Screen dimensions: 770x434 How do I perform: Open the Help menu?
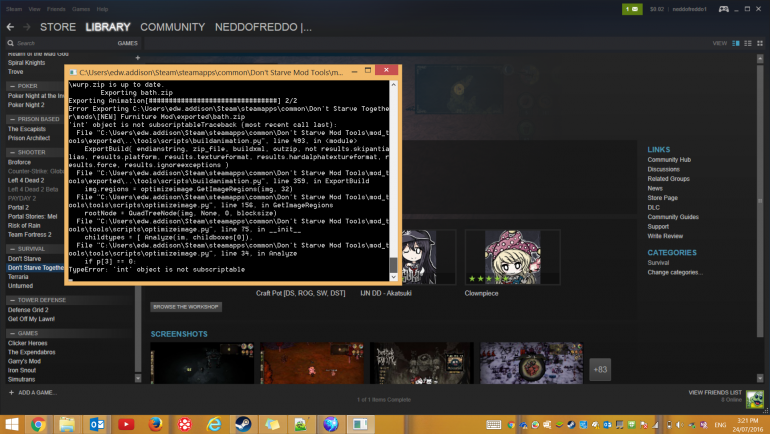[102, 9]
